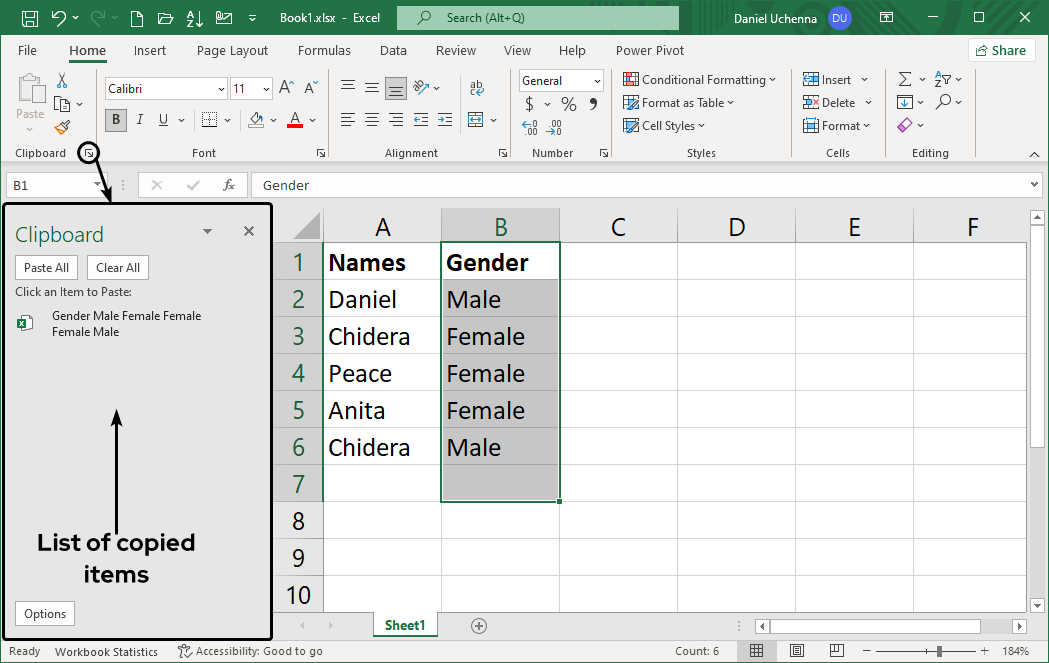Click the Insert Function fx icon
The image size is (1049, 663).
pyautogui.click(x=228, y=185)
